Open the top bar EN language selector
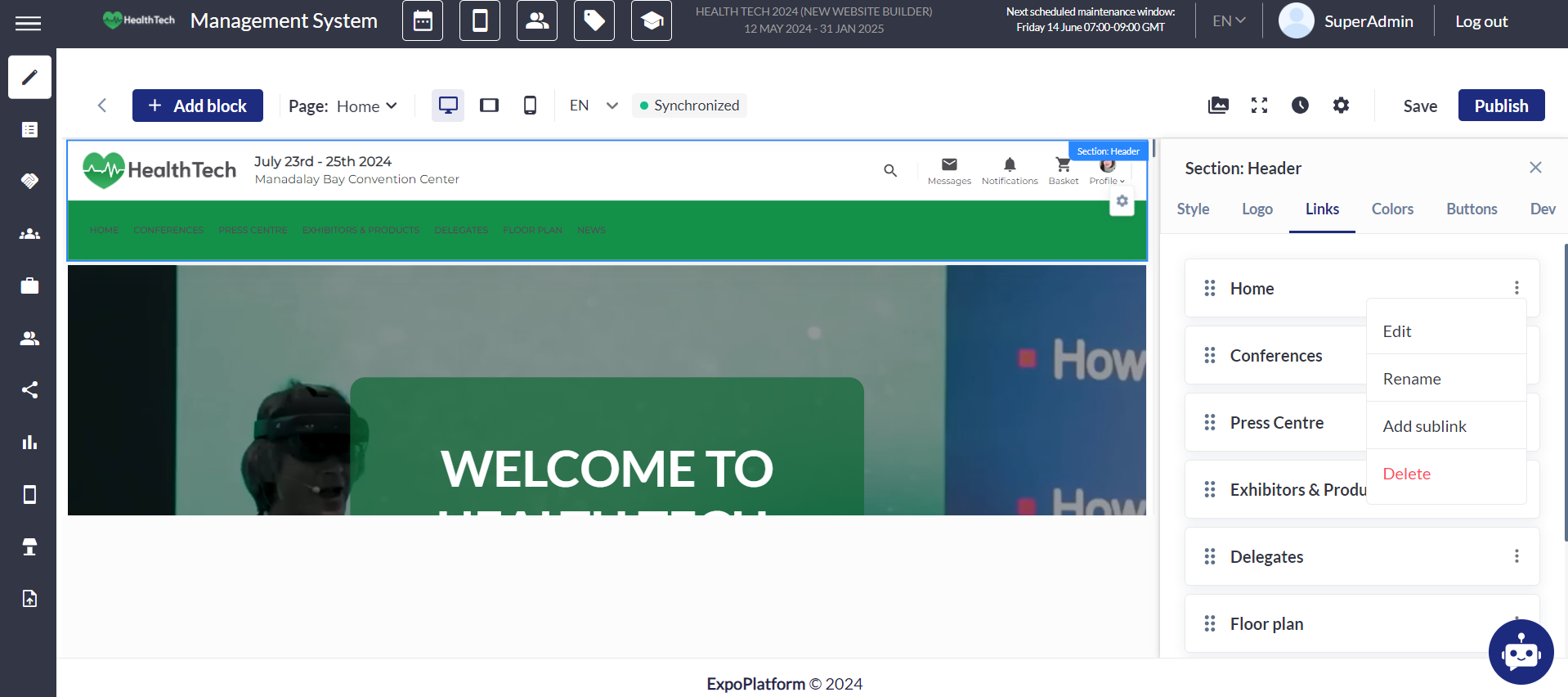The height and width of the screenshot is (697, 1568). tap(1229, 21)
